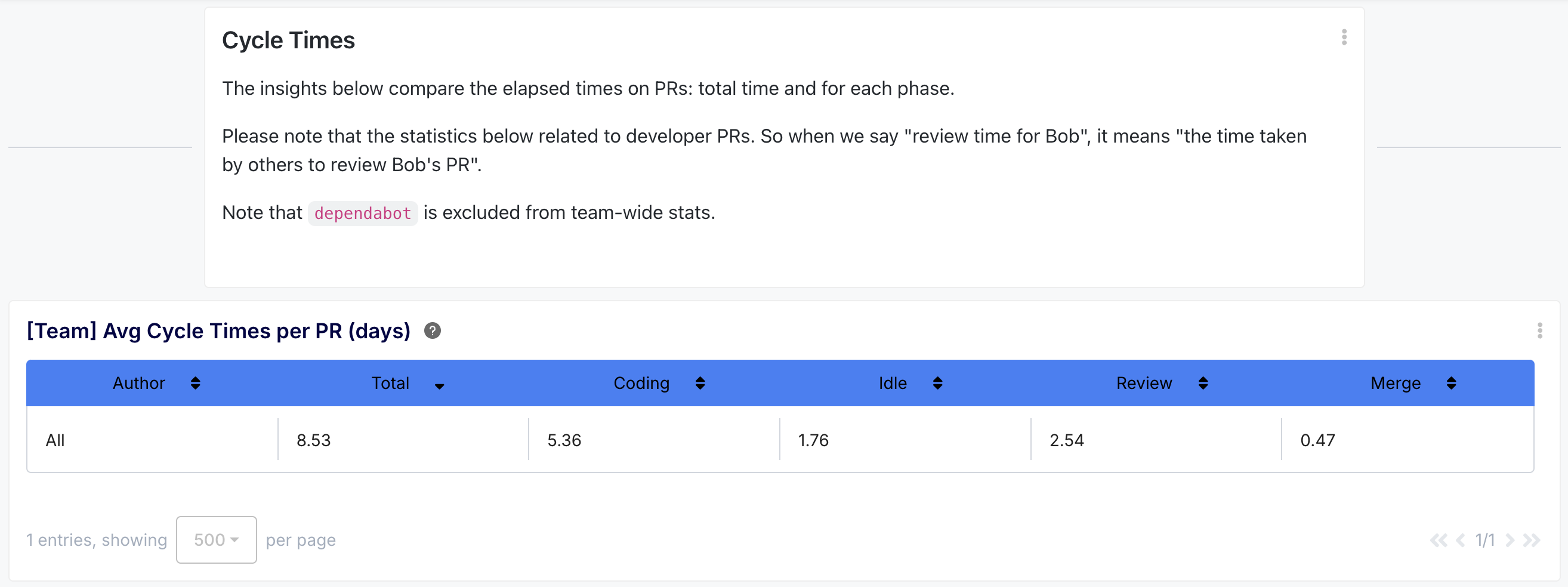Click the 8.53 total value cell

click(313, 440)
